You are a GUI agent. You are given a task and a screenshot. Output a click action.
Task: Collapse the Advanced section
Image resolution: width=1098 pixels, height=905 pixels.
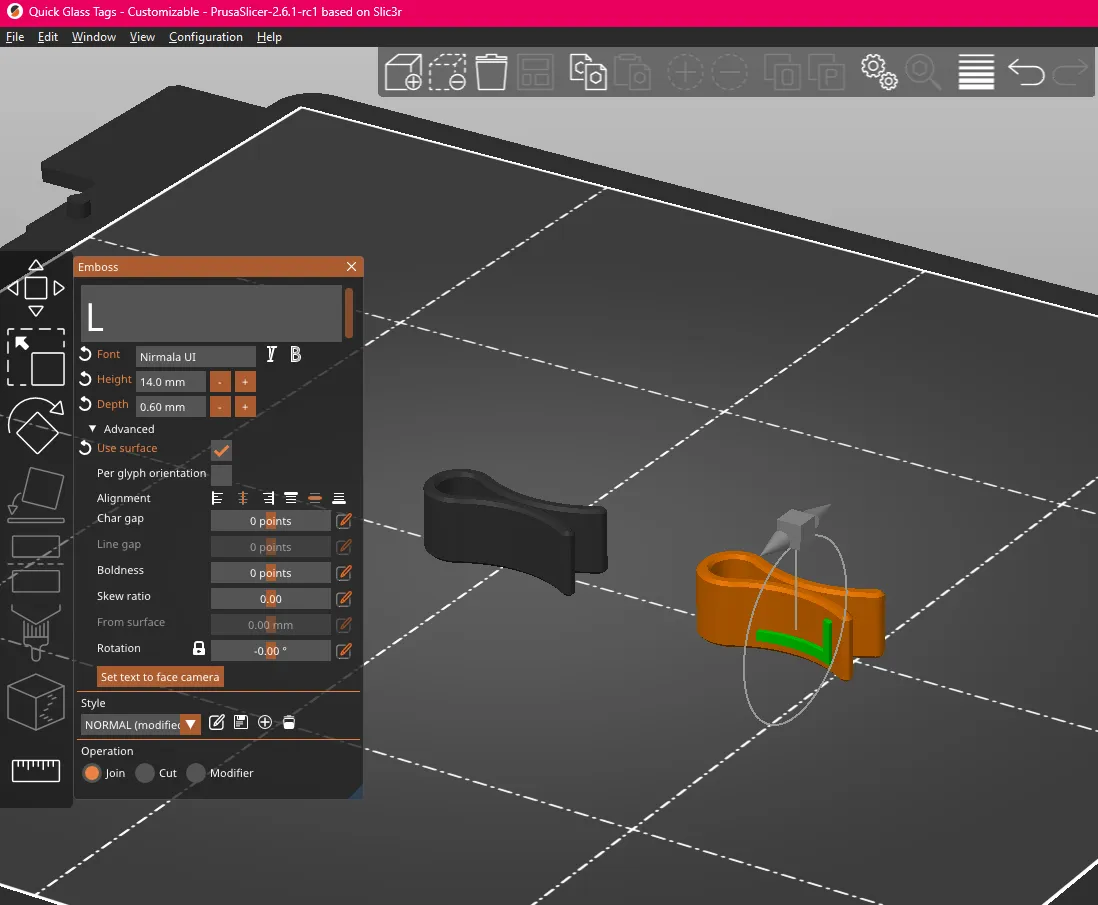(93, 428)
